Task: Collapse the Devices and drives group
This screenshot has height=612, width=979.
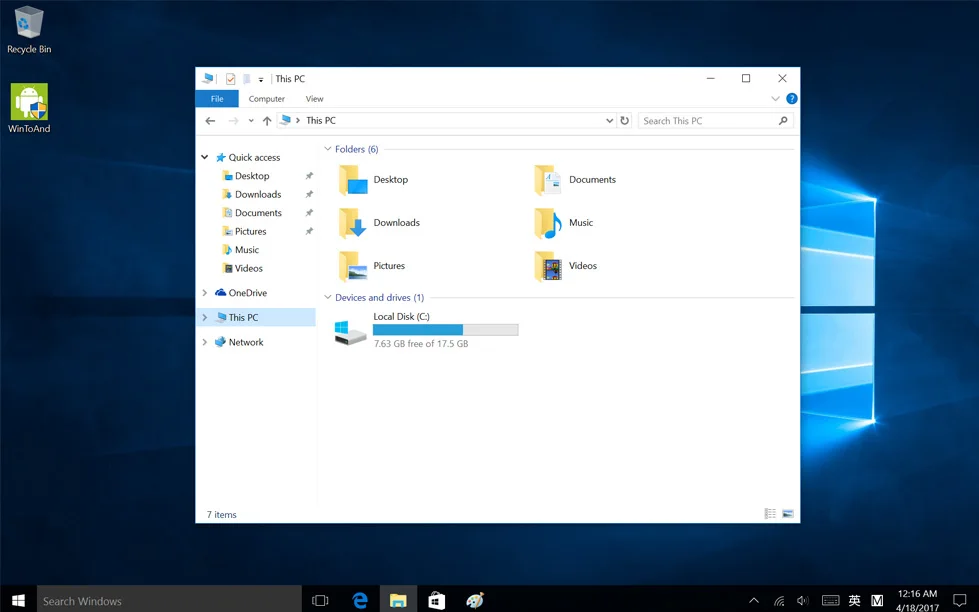Action: [328, 298]
